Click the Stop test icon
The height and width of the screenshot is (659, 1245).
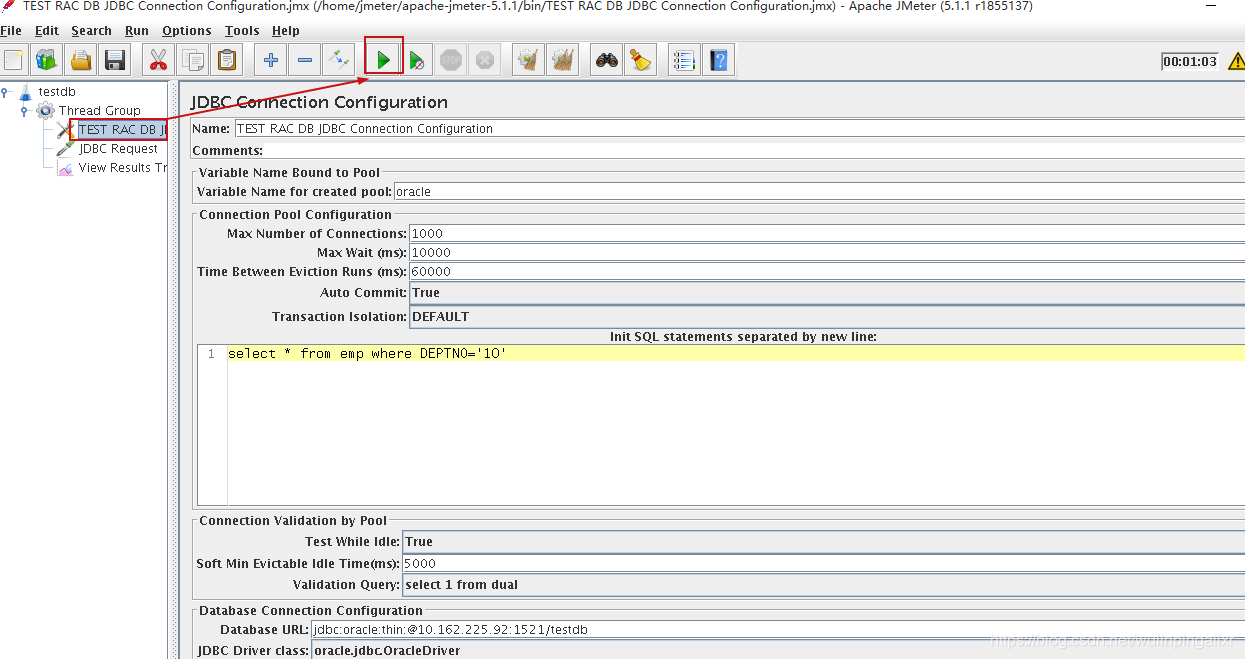(x=451, y=60)
